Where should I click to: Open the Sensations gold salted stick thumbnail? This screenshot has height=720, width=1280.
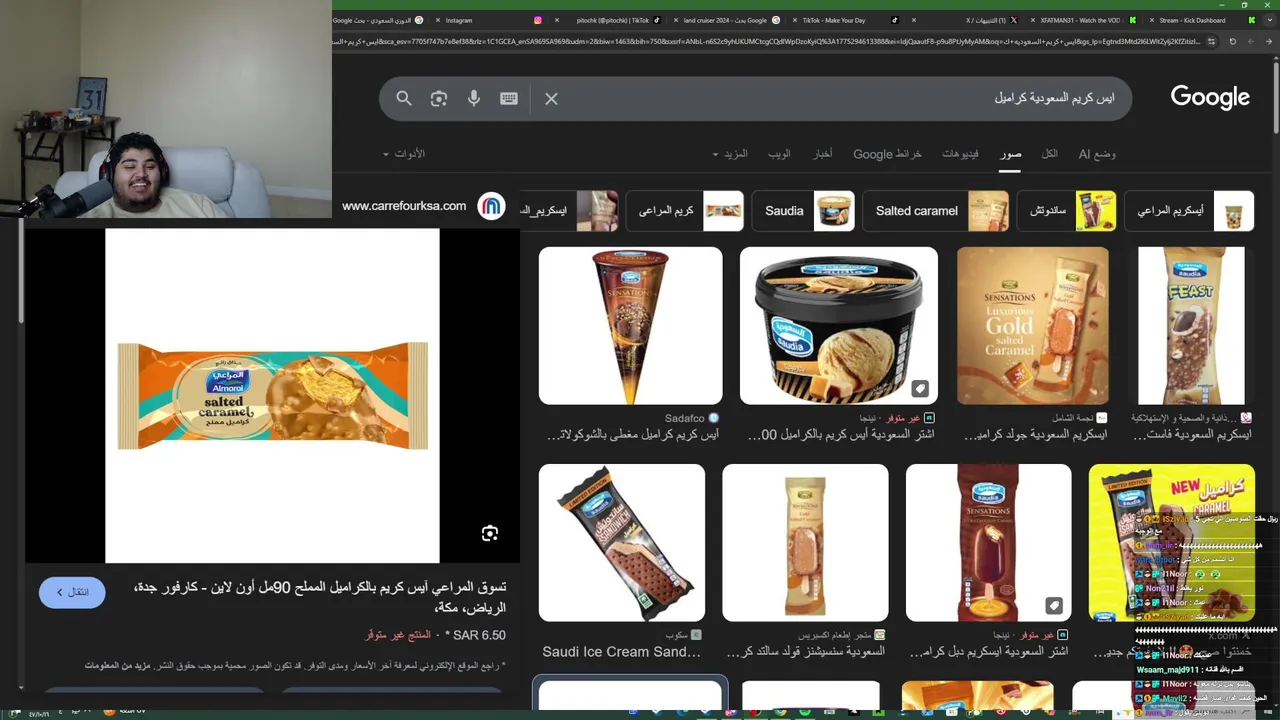point(805,543)
